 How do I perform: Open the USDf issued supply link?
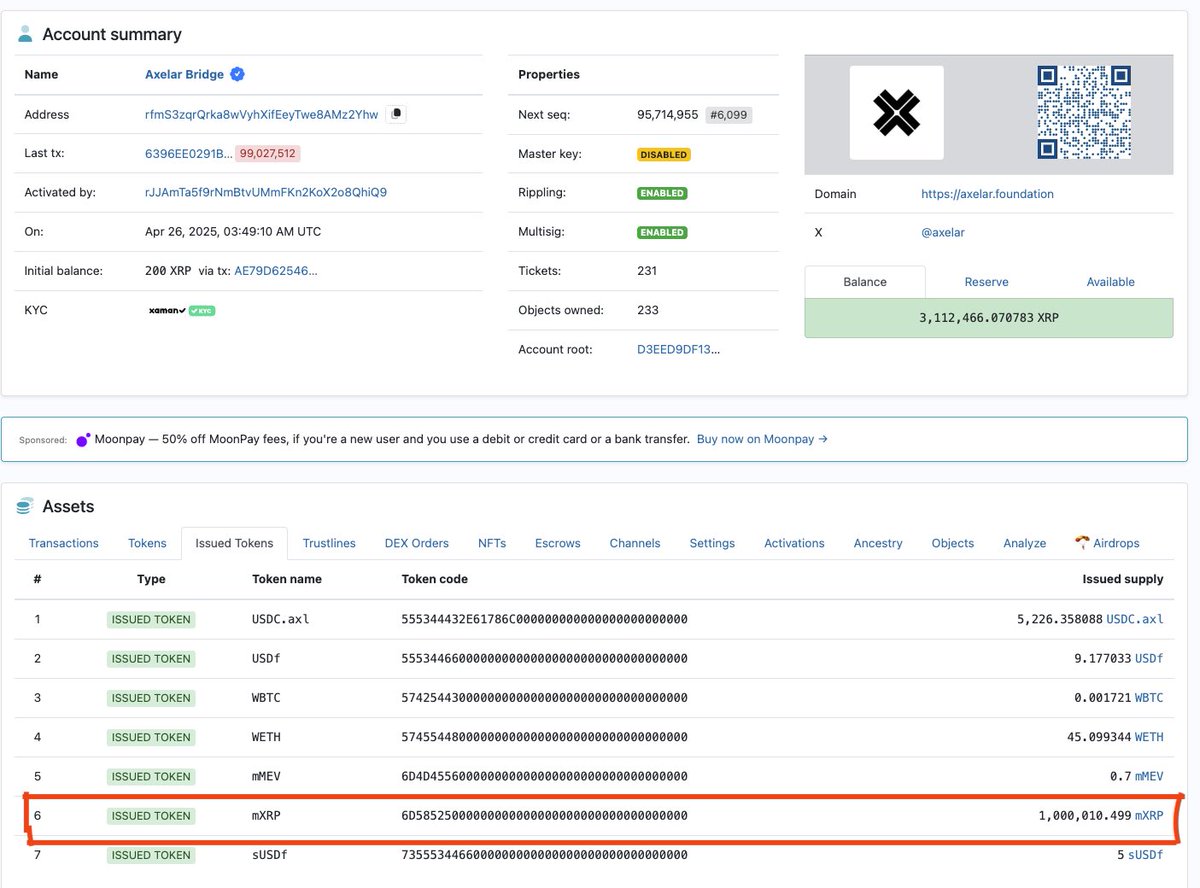(x=1149, y=658)
